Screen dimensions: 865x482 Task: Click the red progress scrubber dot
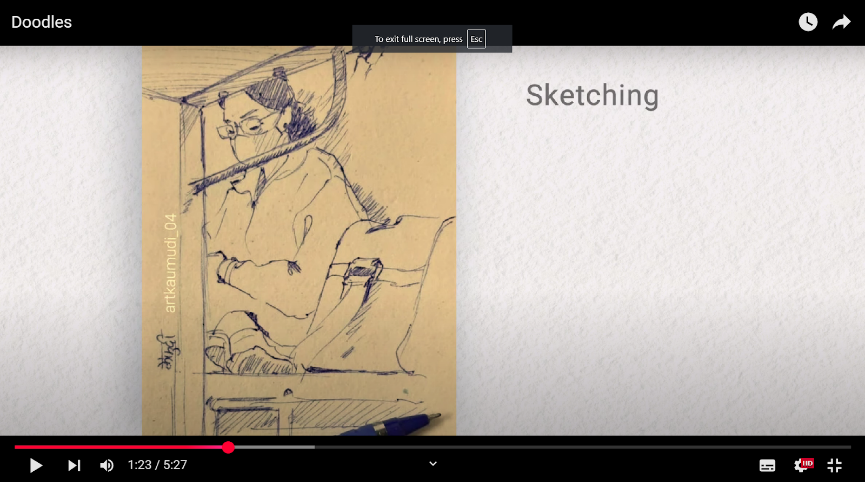pyautogui.click(x=228, y=447)
